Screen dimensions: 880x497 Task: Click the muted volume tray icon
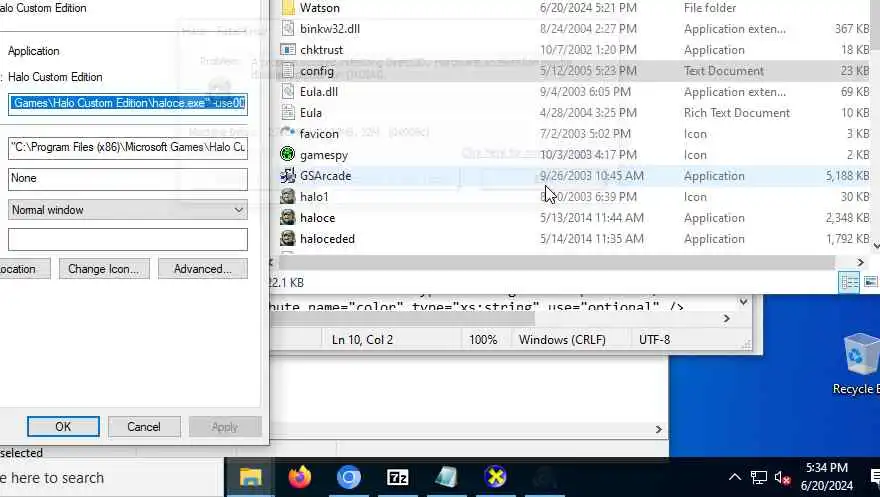point(782,478)
